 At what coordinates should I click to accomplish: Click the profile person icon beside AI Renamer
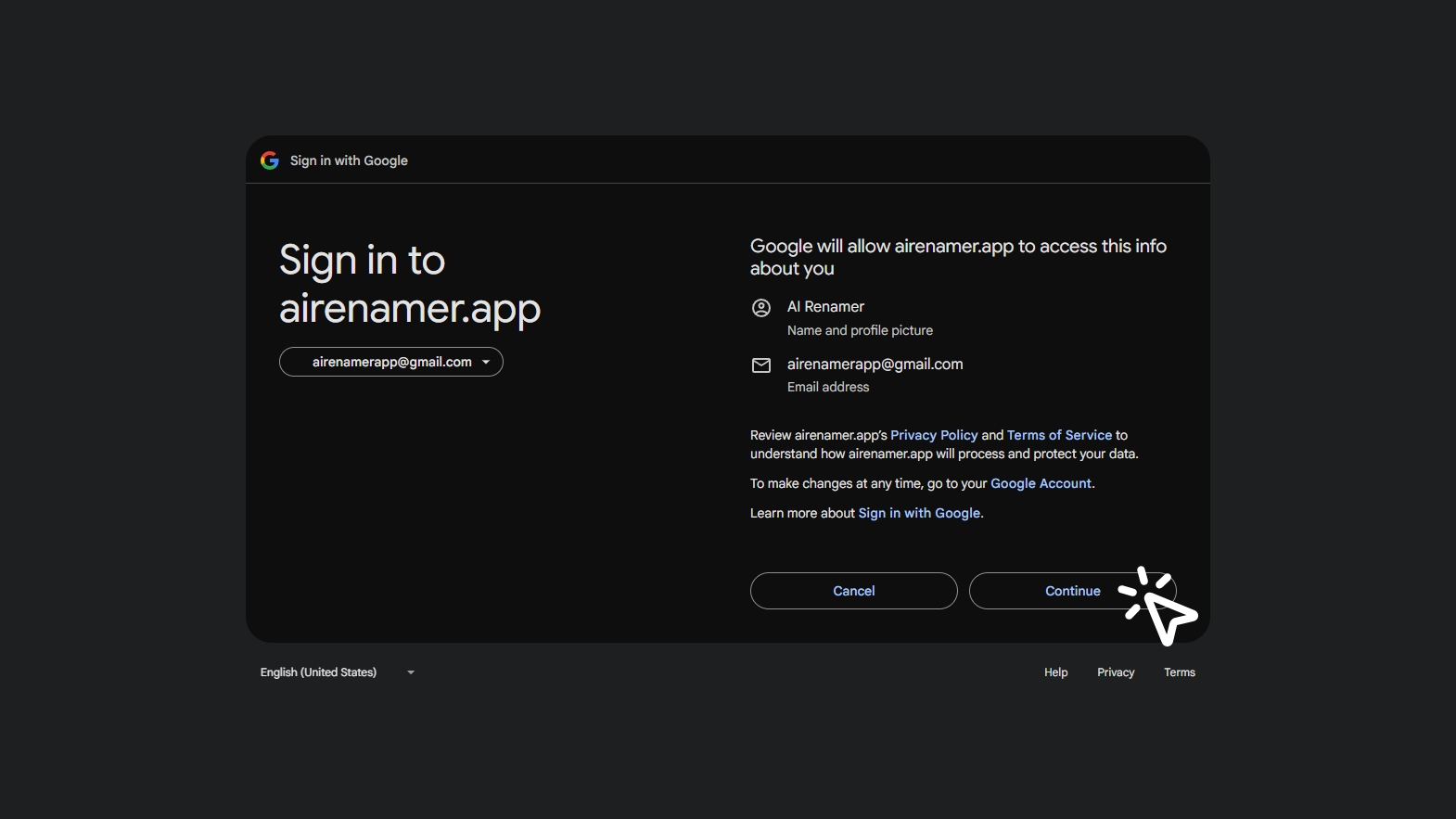(761, 308)
